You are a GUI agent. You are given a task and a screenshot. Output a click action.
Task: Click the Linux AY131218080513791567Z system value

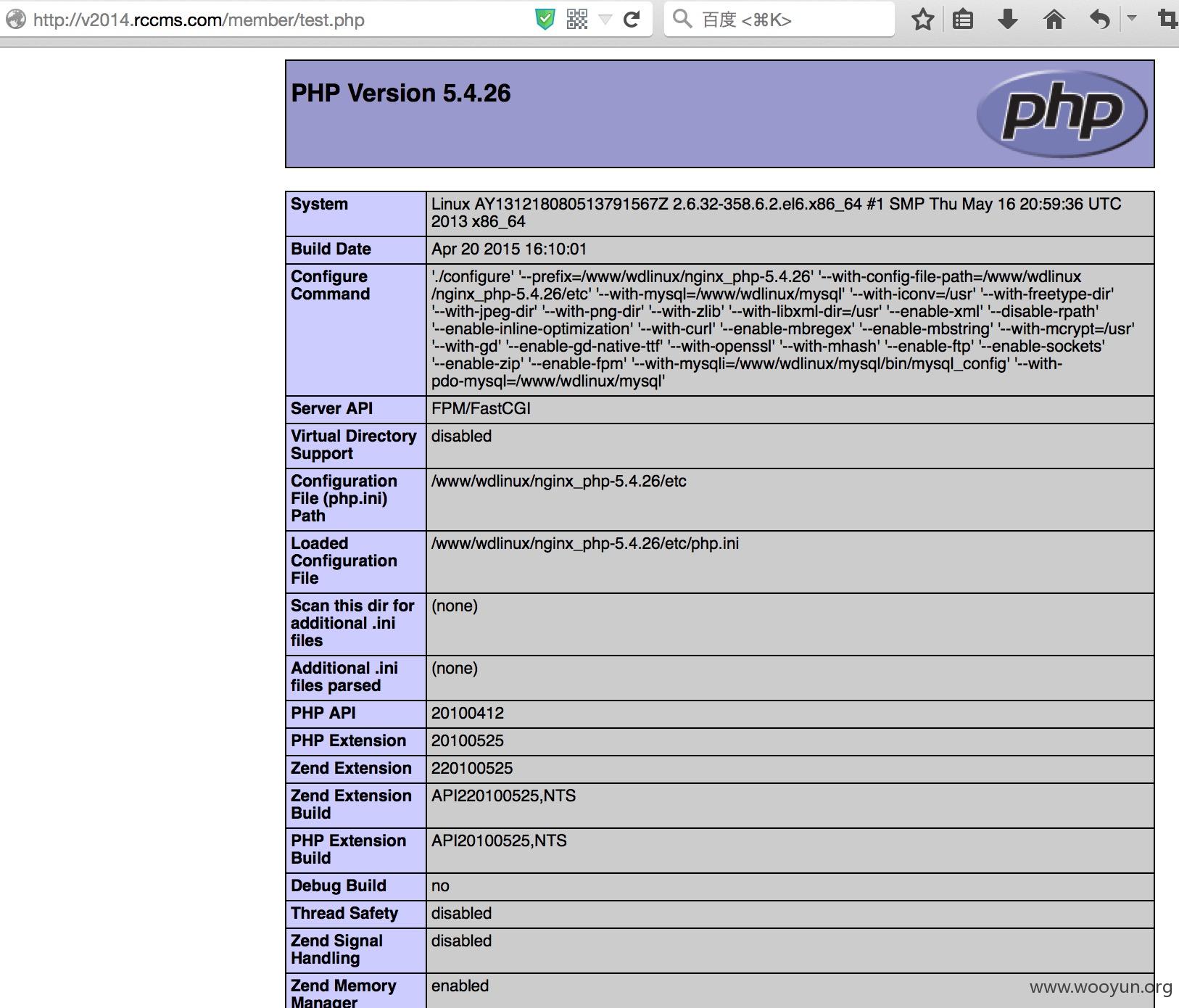point(777,213)
